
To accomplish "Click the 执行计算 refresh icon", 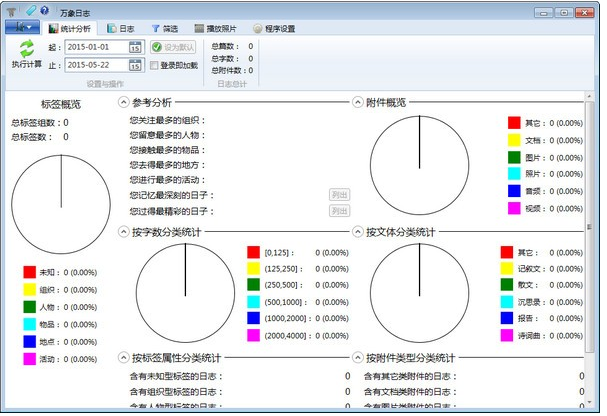I will (x=27, y=49).
